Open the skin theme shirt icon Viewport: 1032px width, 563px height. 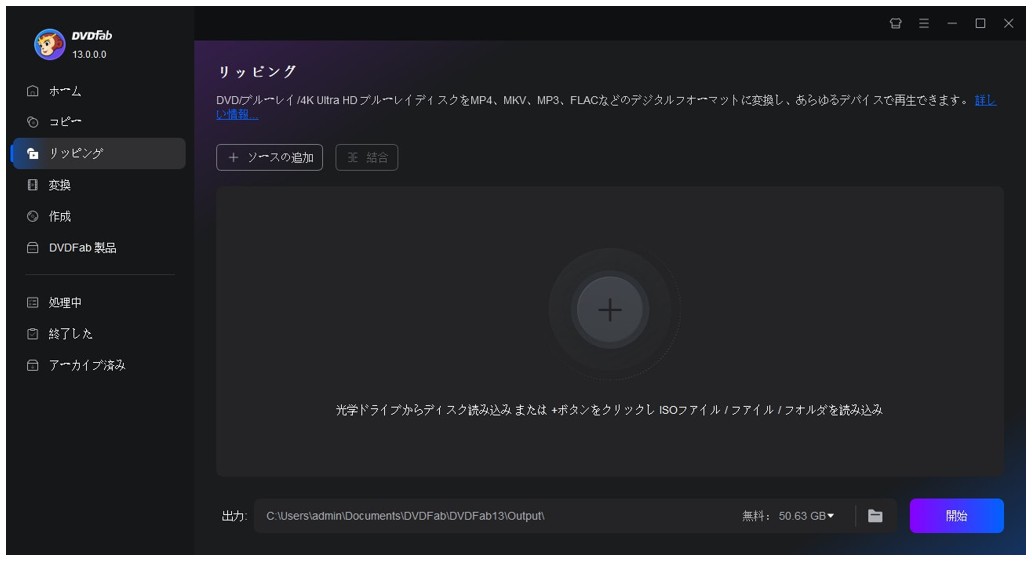895,23
